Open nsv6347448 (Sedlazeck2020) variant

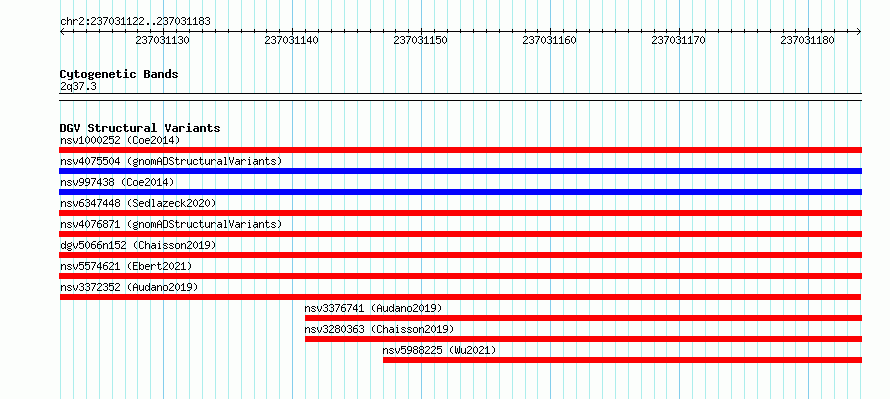[x=138, y=203]
